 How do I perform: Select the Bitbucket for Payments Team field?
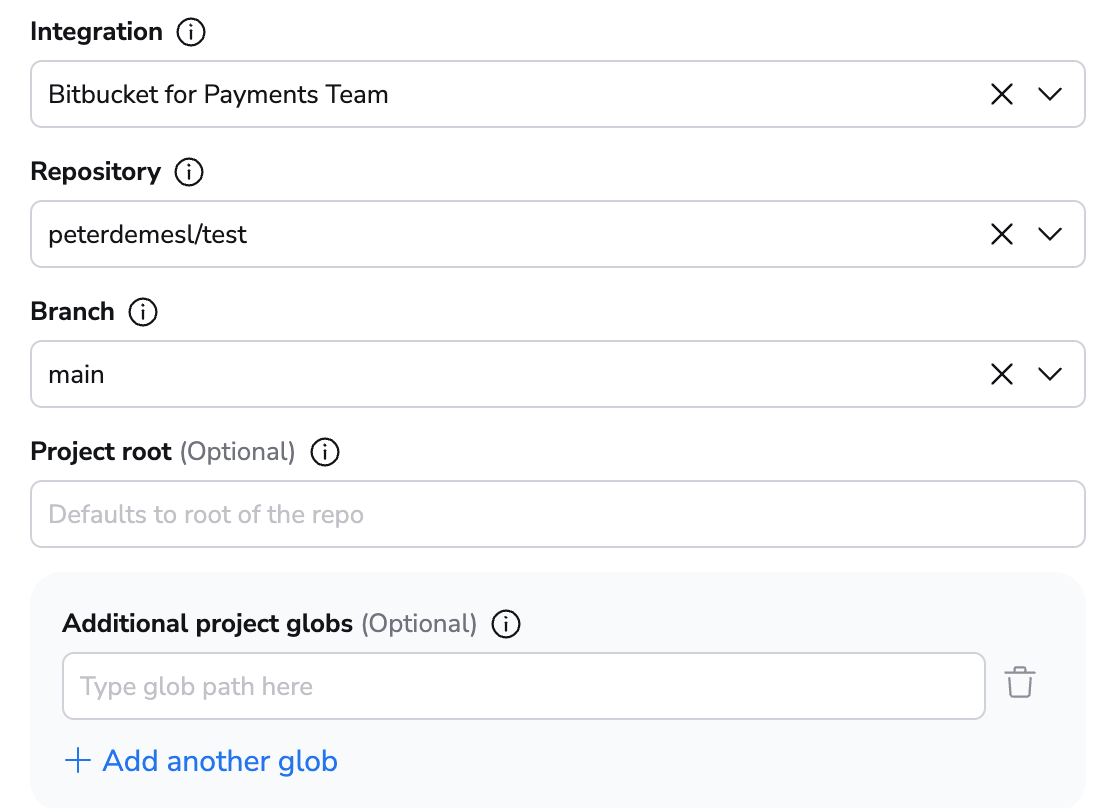(x=500, y=93)
